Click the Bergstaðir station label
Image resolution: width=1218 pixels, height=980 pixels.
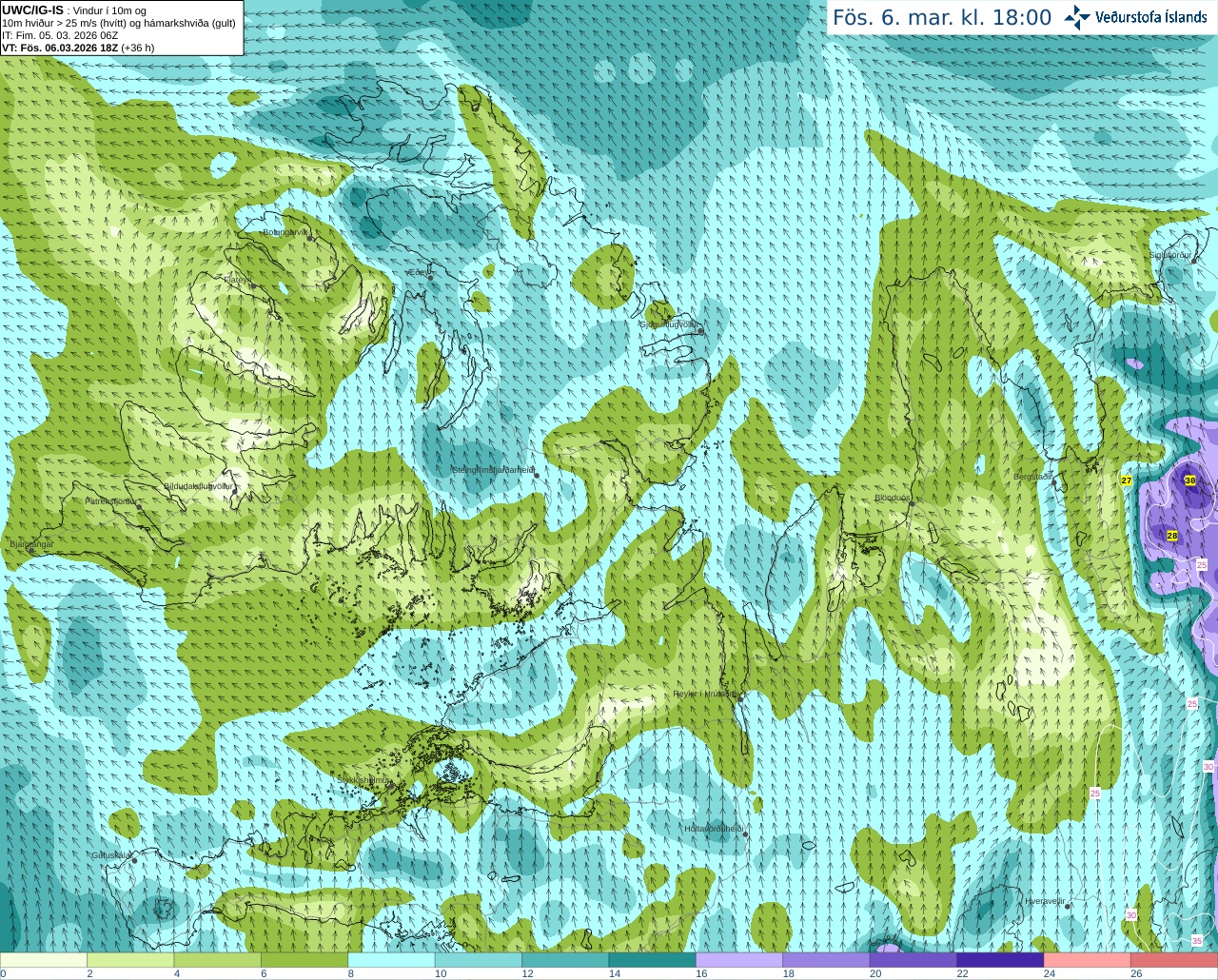(1032, 477)
